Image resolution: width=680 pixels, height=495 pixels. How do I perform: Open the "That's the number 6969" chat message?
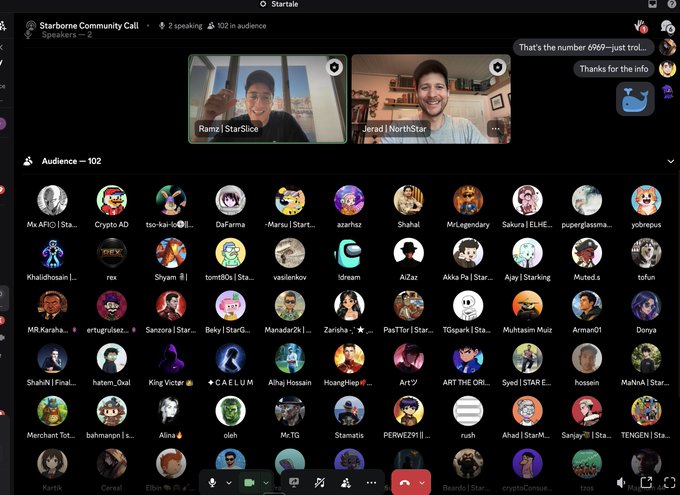pos(582,47)
